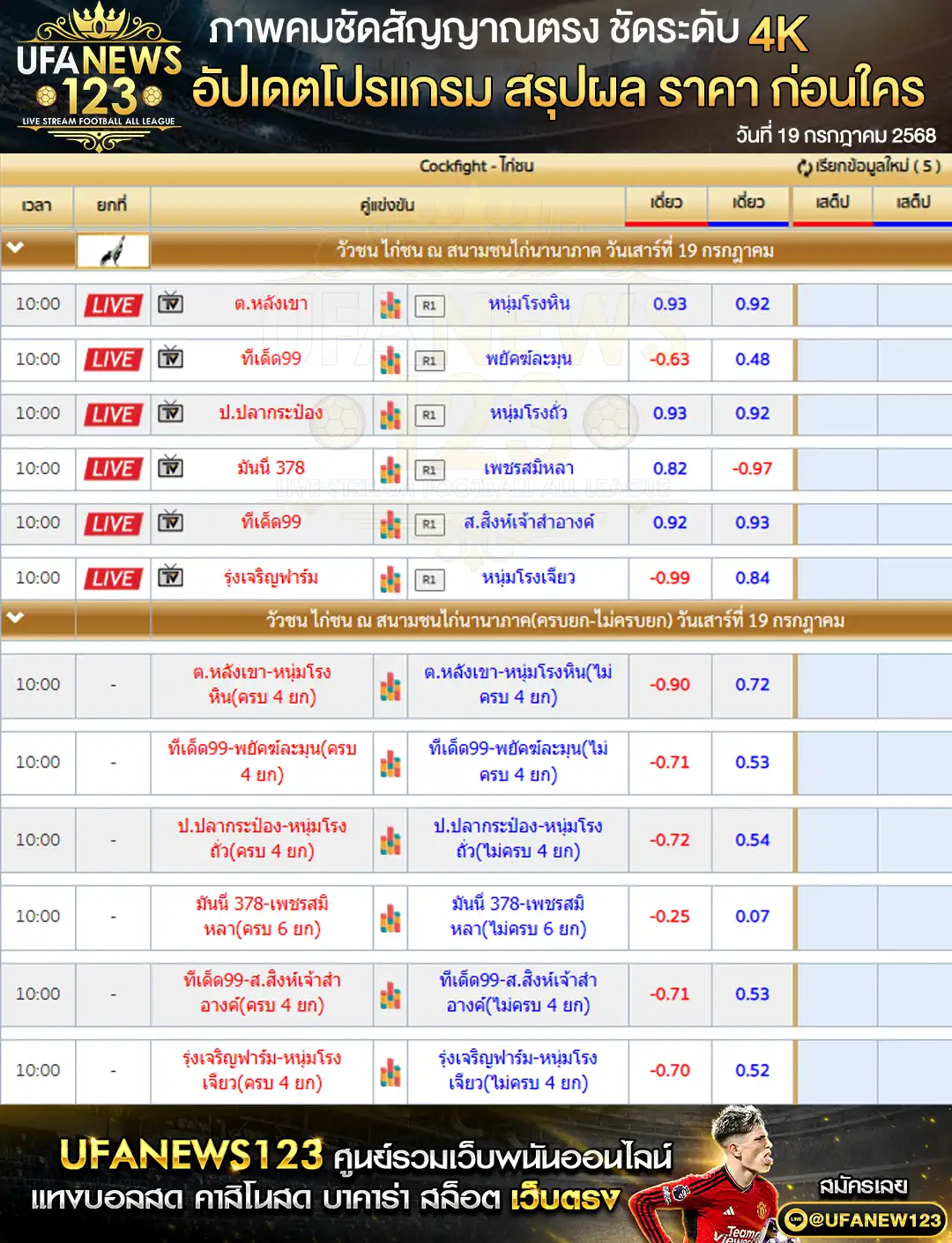Click team name เพชรสมิหลา
This screenshot has width=952, height=1243.
[529, 468]
